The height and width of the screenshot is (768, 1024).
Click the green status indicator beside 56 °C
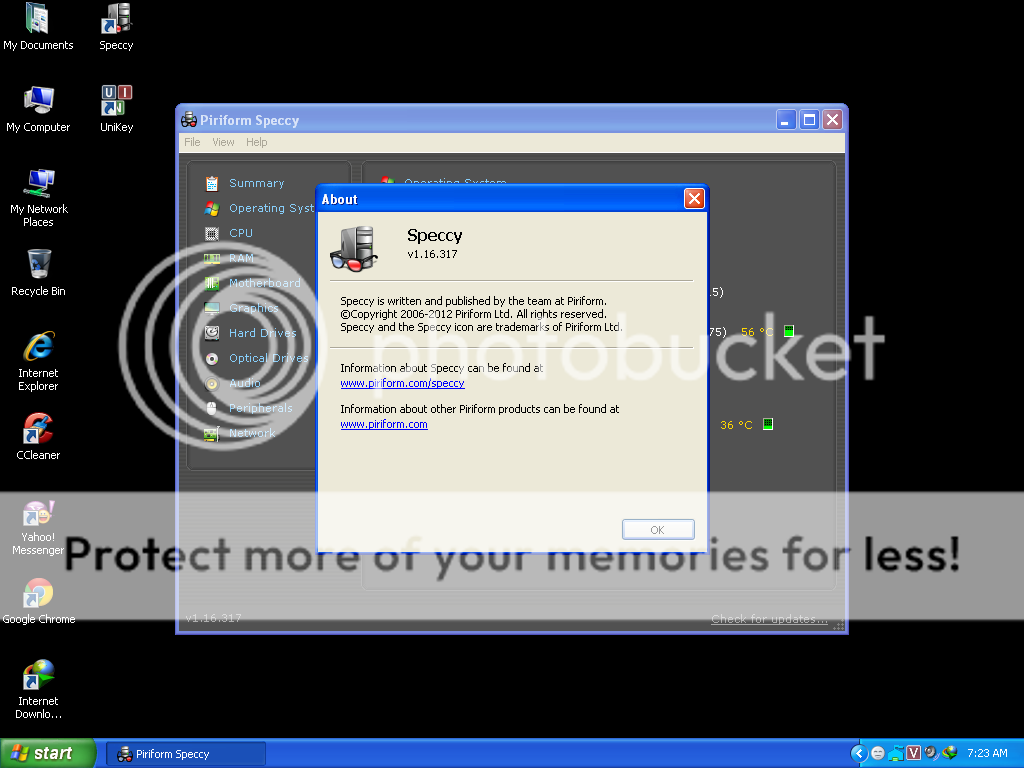(789, 331)
